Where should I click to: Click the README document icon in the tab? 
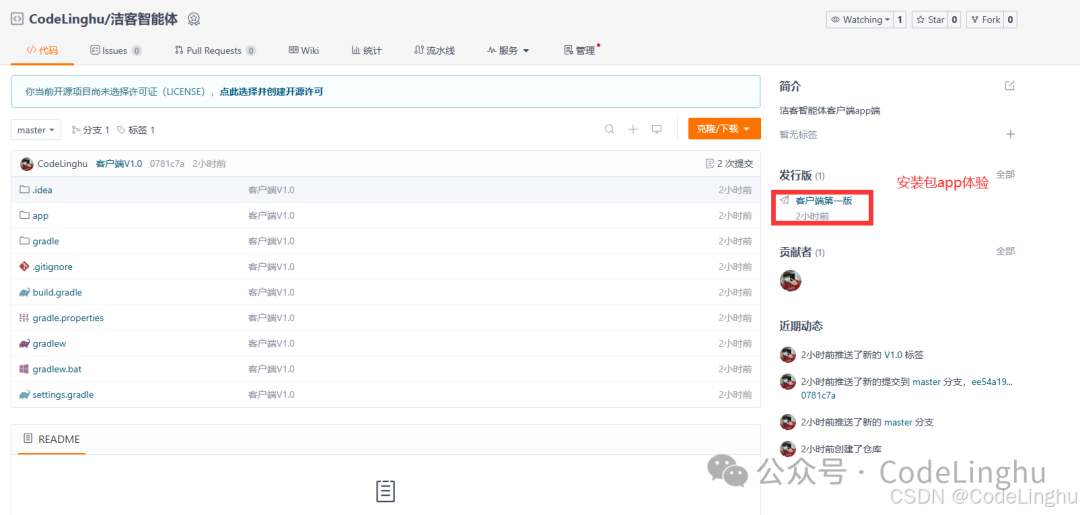(28, 439)
